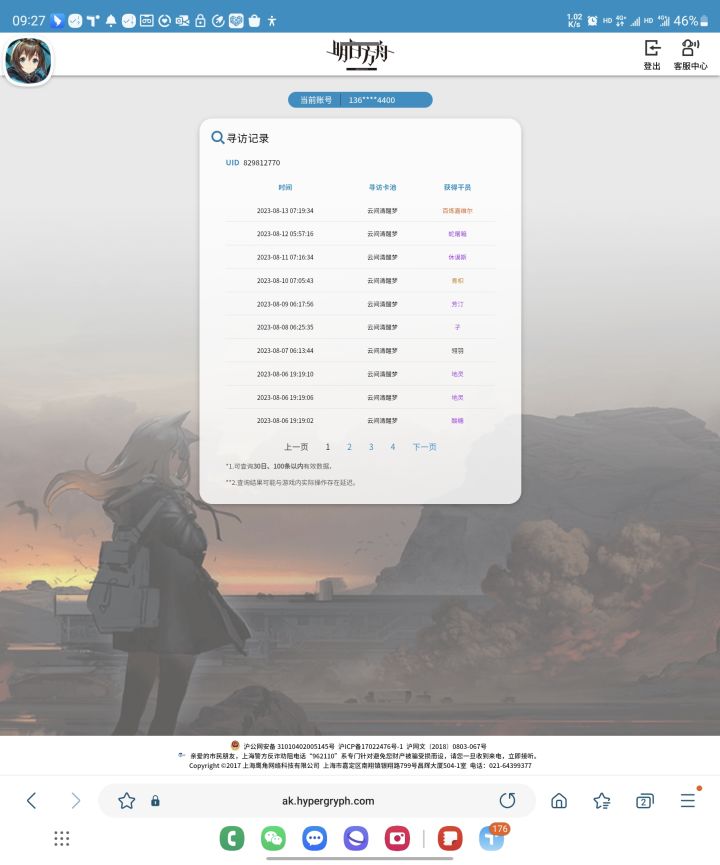Viewport: 720px width, 865px height.
Task: Click footer ICP license number text
Action: tap(371, 746)
